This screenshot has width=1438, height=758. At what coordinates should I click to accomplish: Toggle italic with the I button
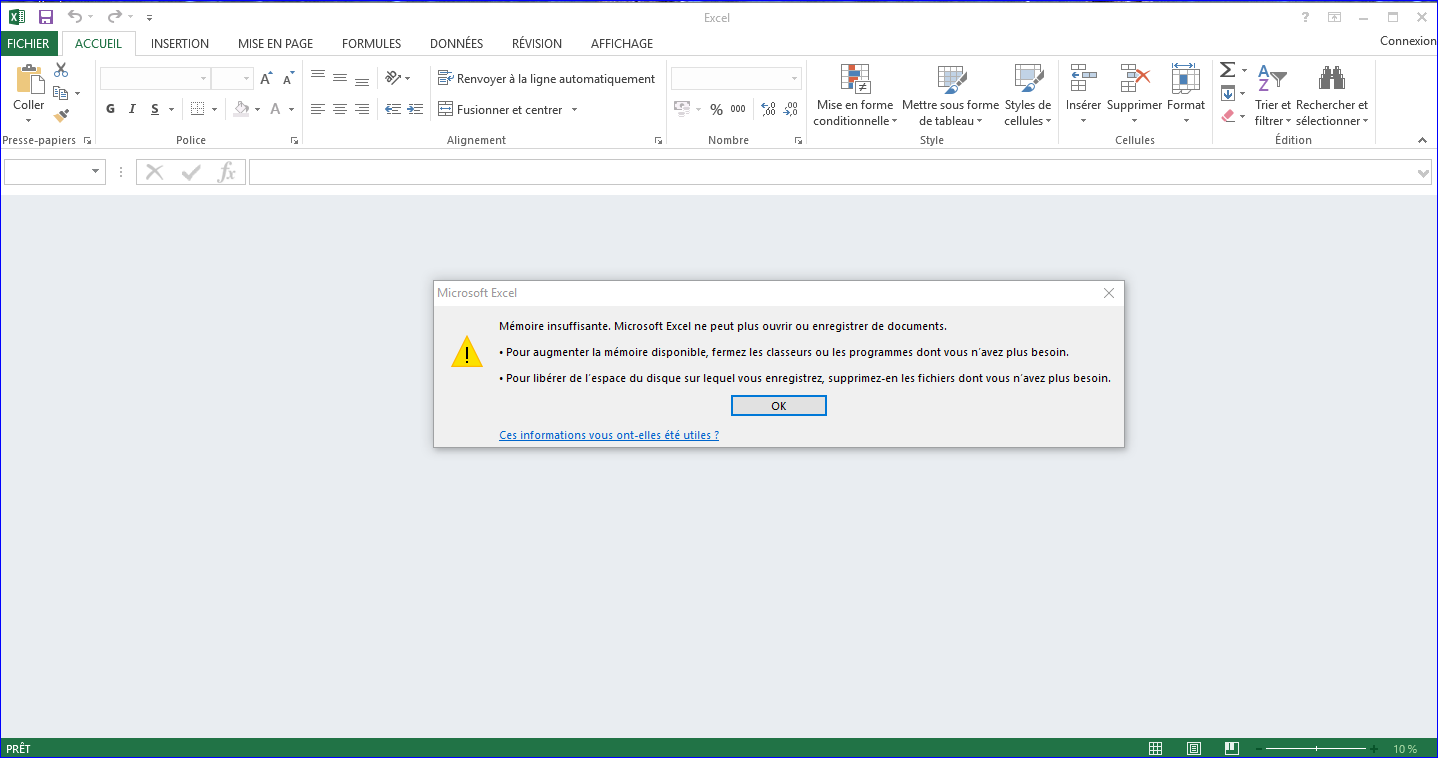click(x=132, y=109)
